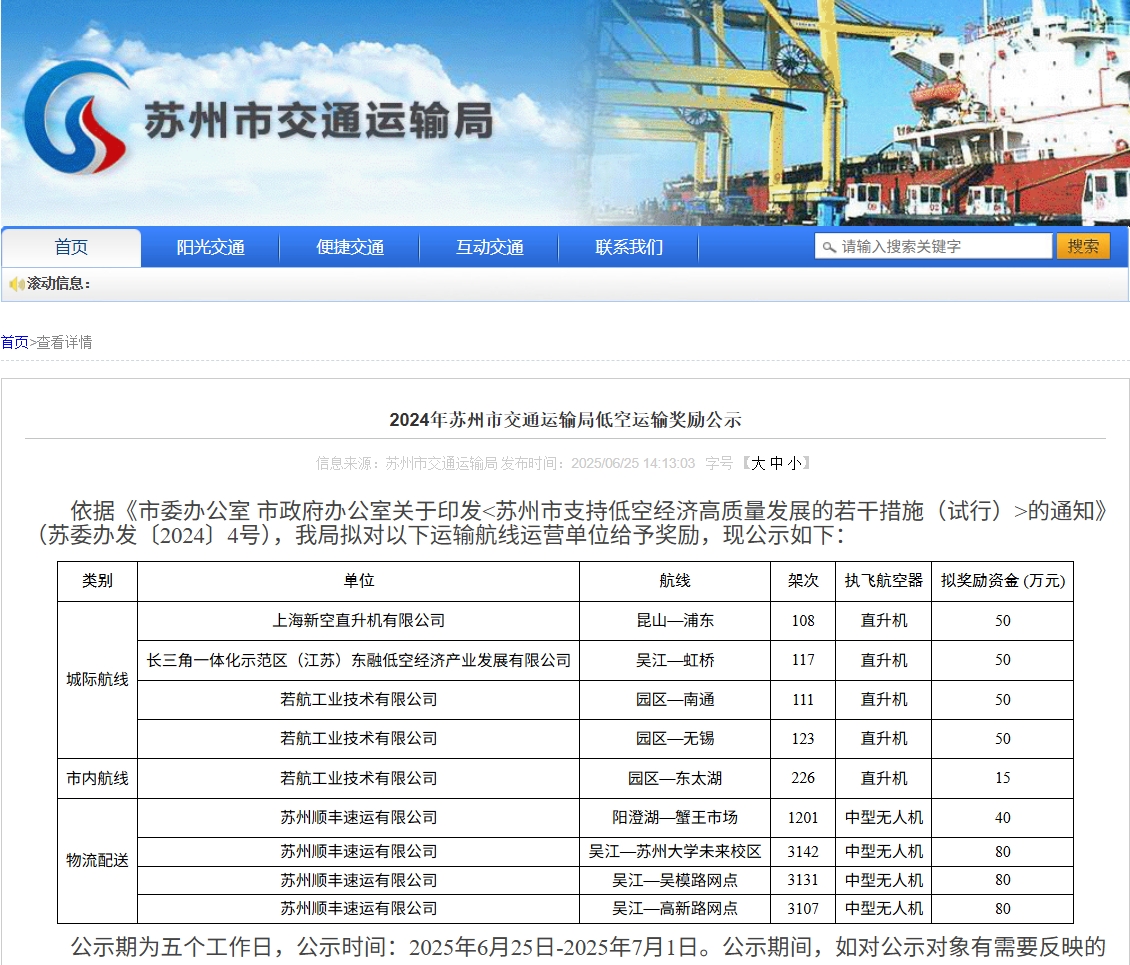Select the 联系我们 navigation item

(629, 248)
